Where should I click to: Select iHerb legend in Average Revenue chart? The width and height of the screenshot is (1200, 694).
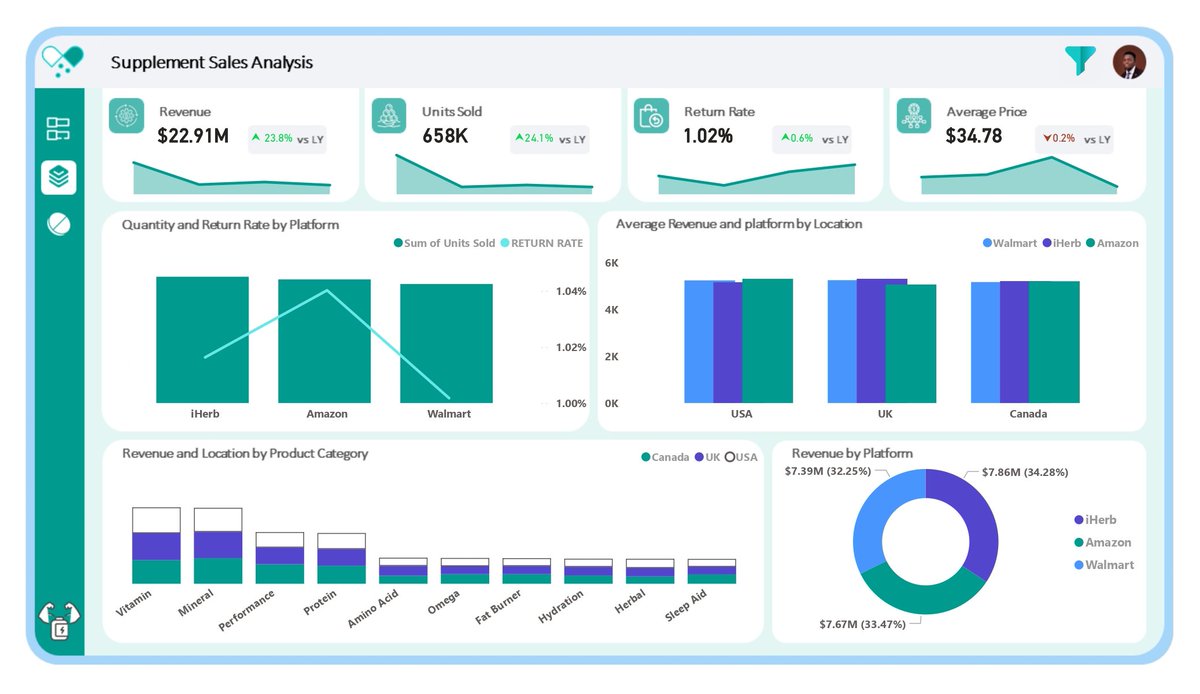pos(1061,243)
